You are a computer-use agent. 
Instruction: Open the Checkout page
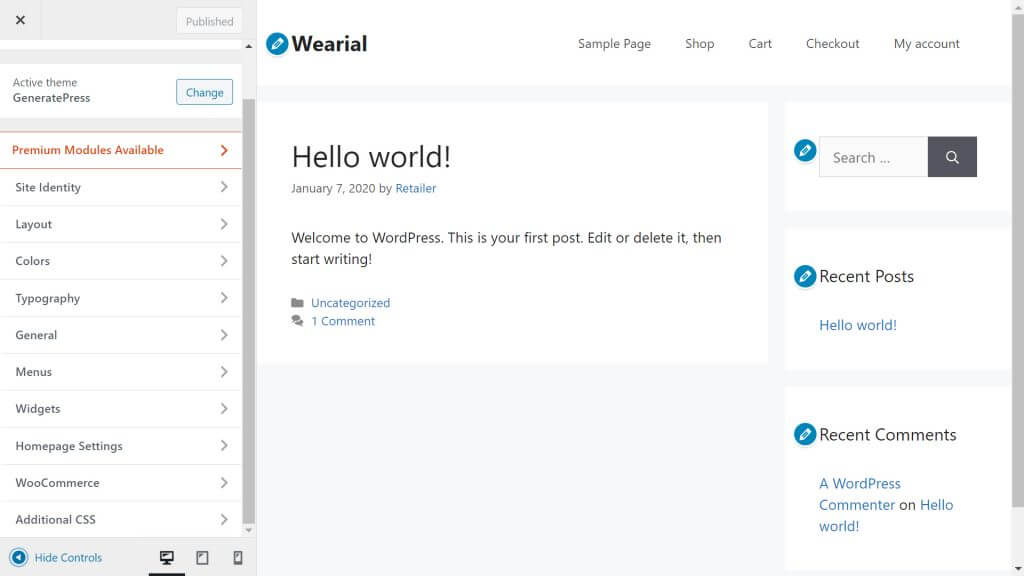[x=833, y=44]
